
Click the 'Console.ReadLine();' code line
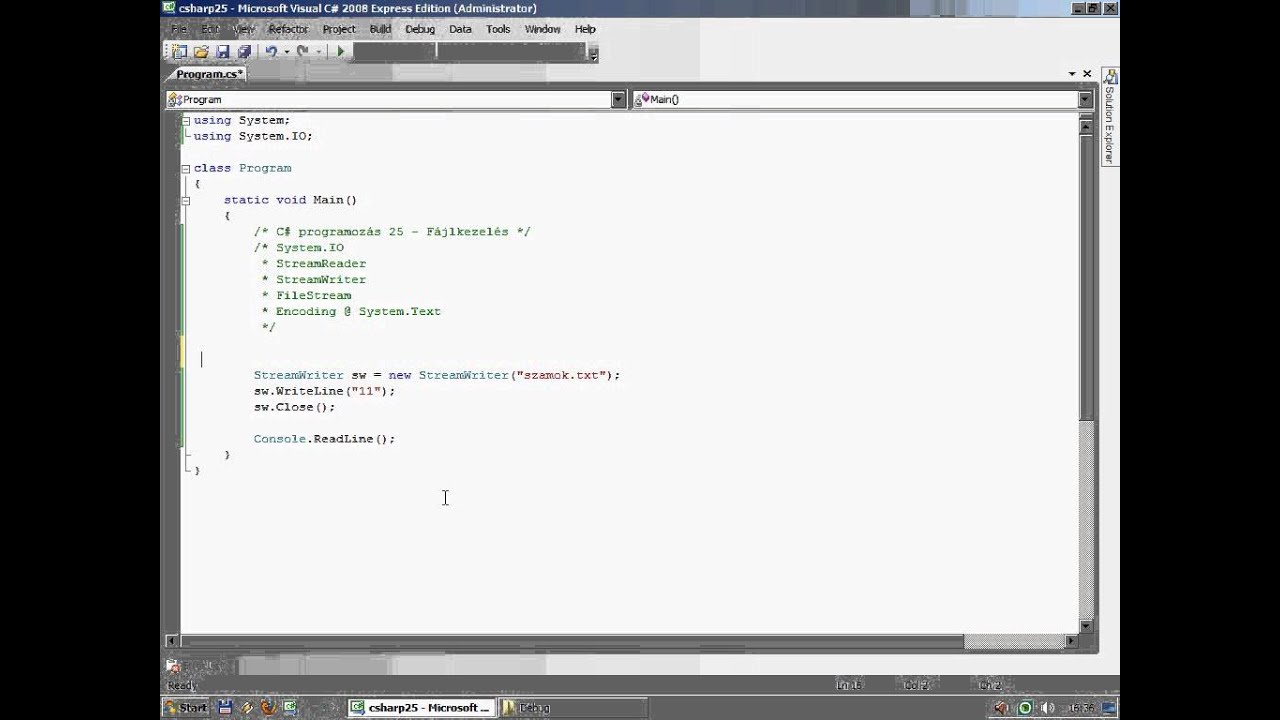click(324, 439)
